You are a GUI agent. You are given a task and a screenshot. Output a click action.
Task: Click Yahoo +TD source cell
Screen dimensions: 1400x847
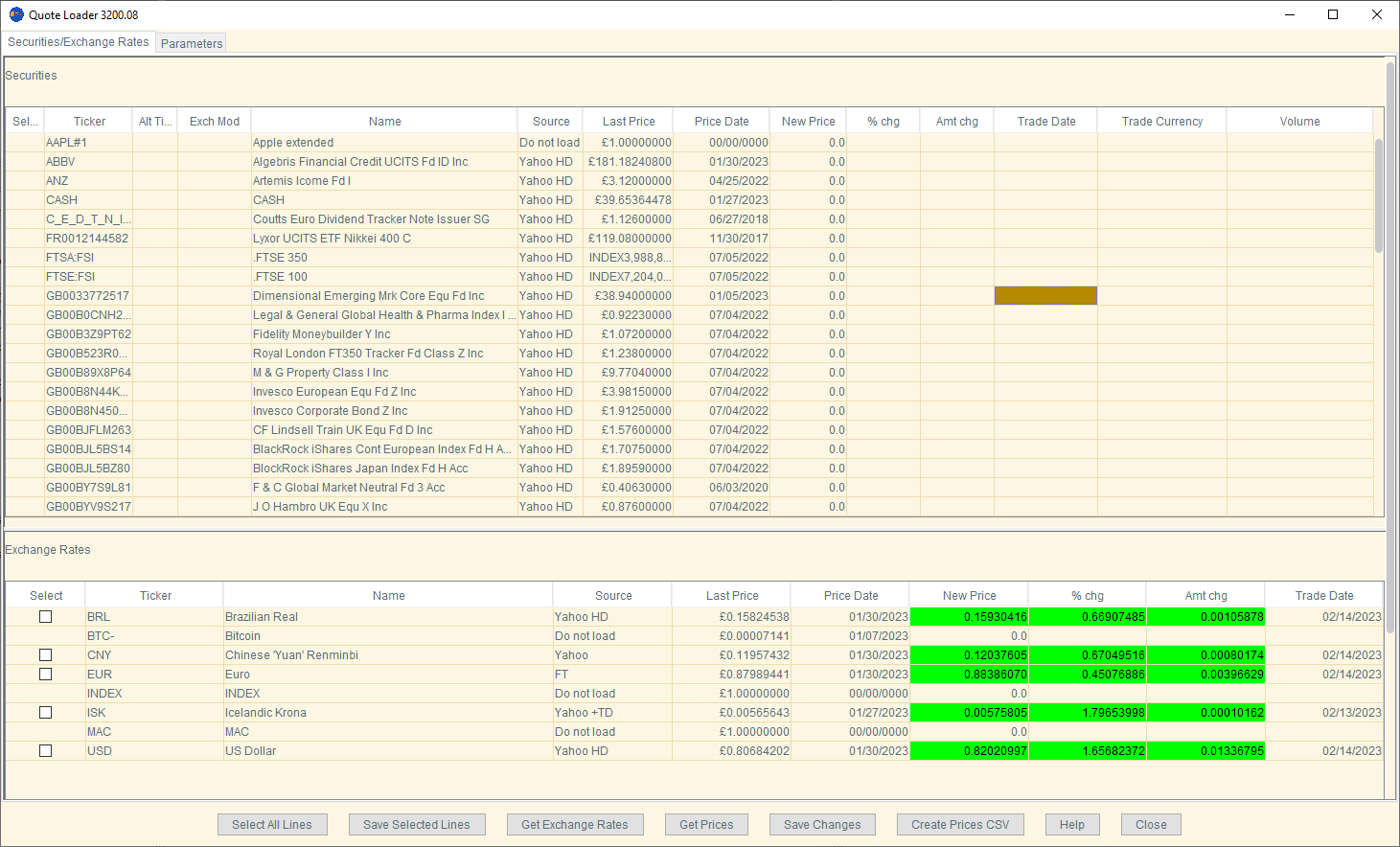pos(613,713)
